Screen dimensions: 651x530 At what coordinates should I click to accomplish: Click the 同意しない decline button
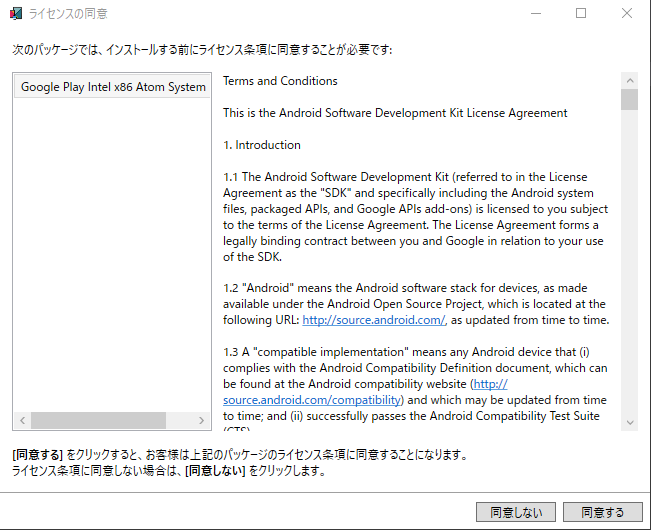[516, 512]
